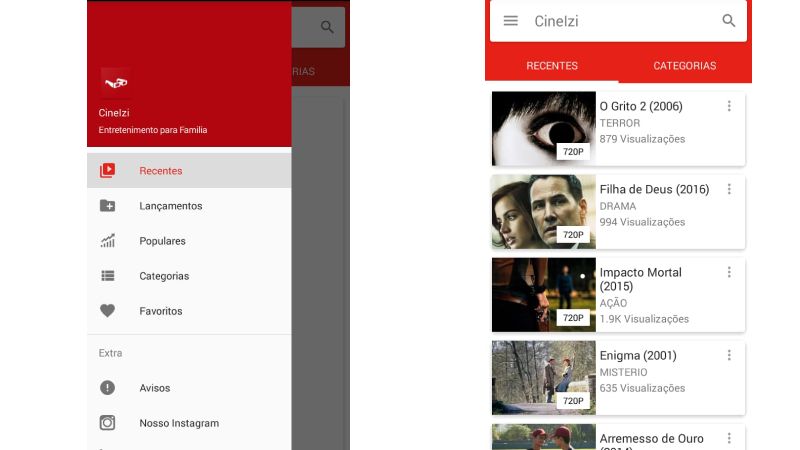800x450 pixels.
Task: Switch to the CATEGORIAS tab
Action: [685, 66]
